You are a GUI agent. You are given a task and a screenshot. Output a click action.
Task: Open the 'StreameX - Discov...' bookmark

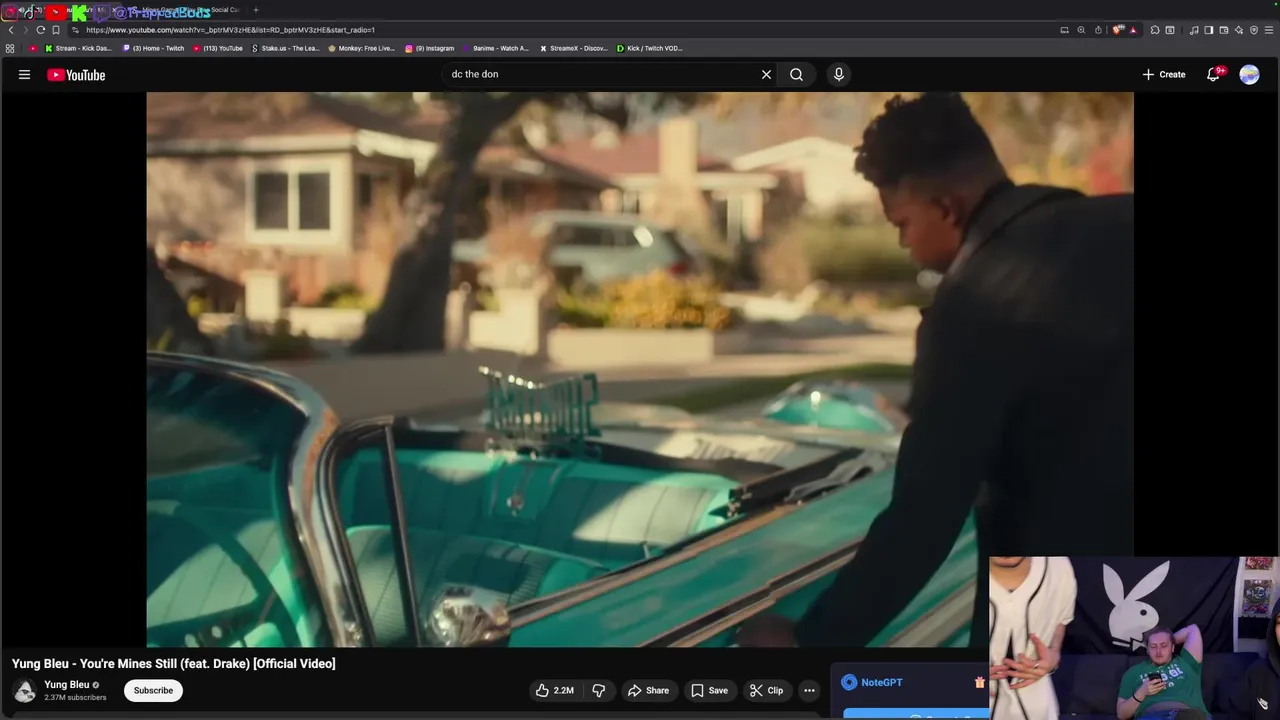point(573,48)
